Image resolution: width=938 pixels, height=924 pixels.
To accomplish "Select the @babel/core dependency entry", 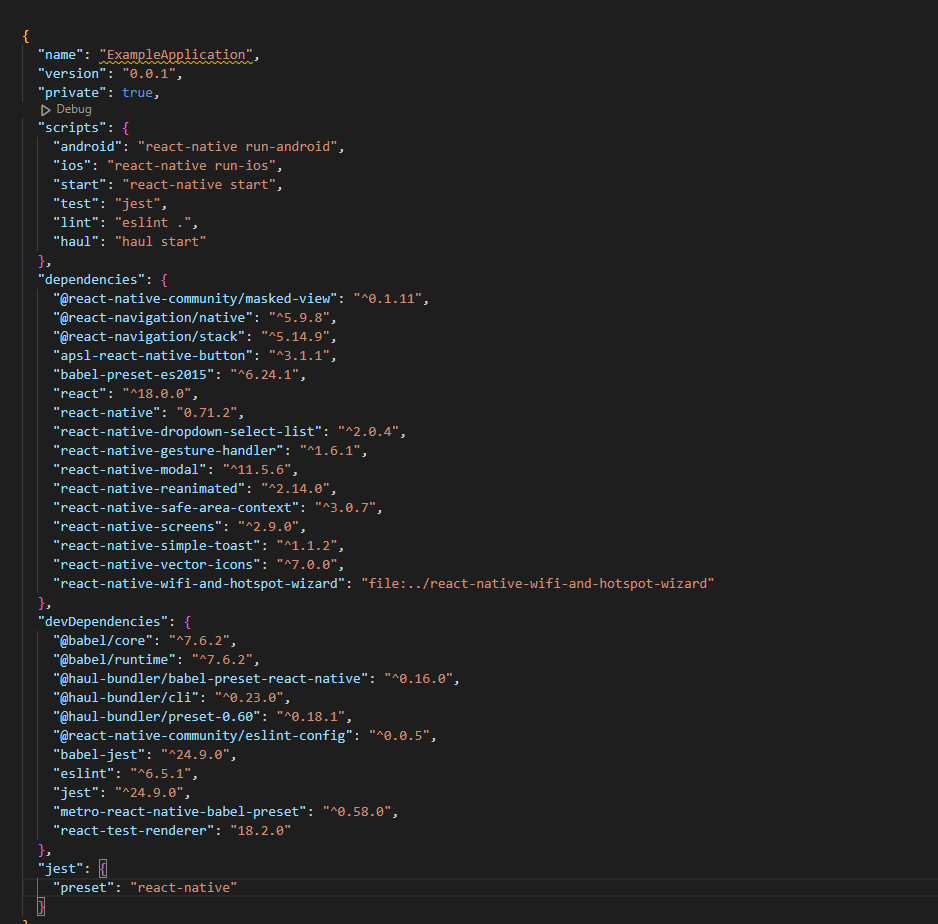I will tap(94, 640).
